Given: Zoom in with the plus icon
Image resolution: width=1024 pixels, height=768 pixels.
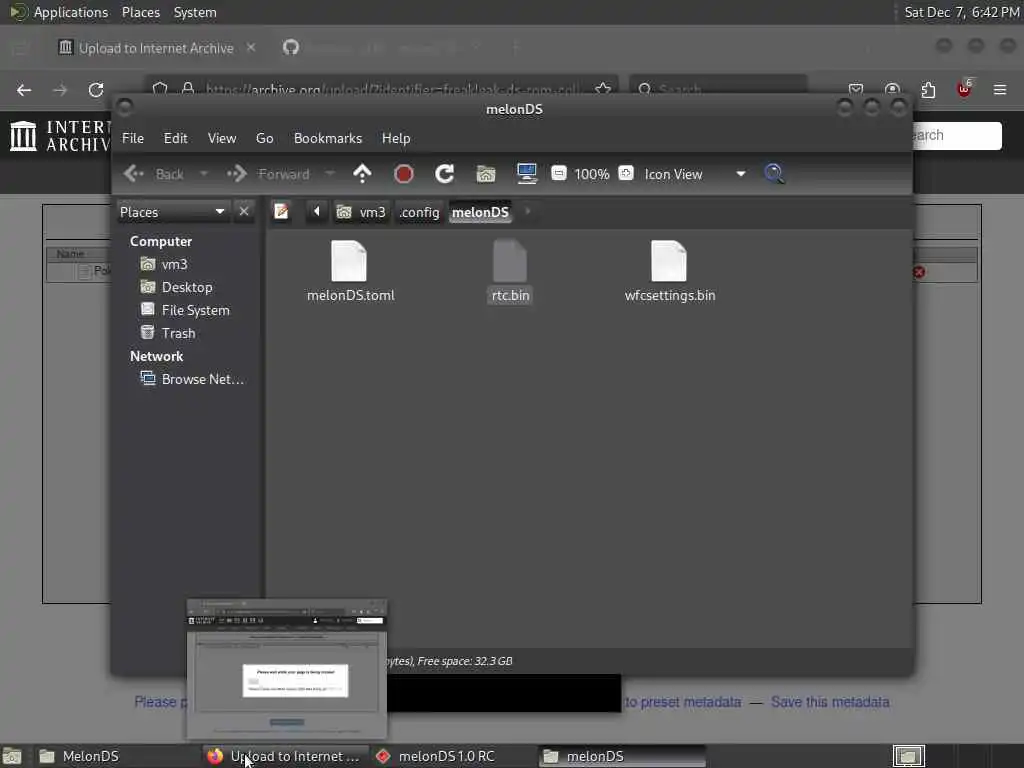Looking at the screenshot, I should pos(626,173).
